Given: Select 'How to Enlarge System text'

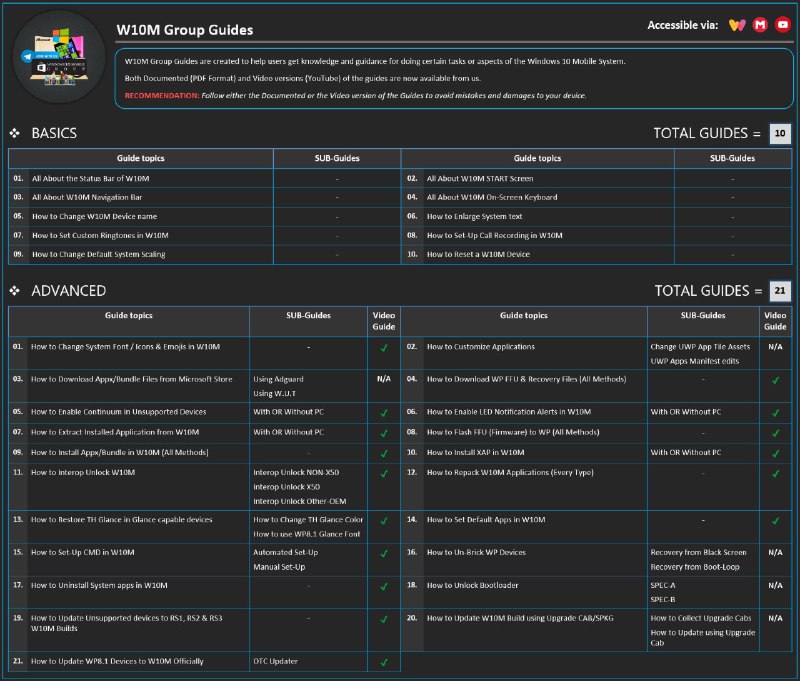Looking at the screenshot, I should click(474, 216).
